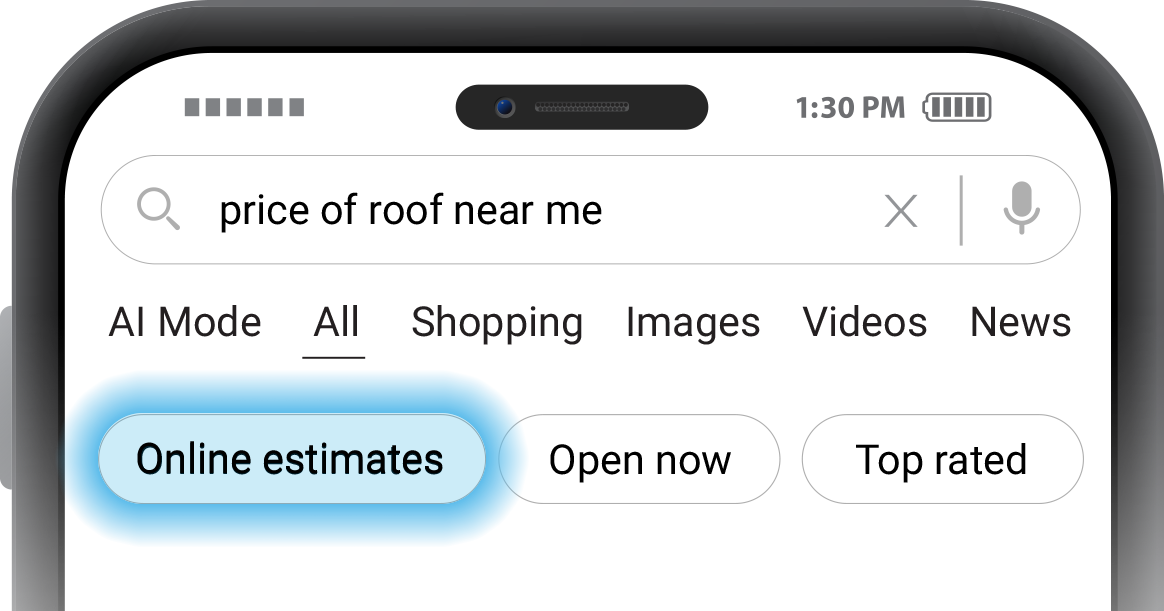
Task: Select the Videos tab
Action: tap(865, 322)
